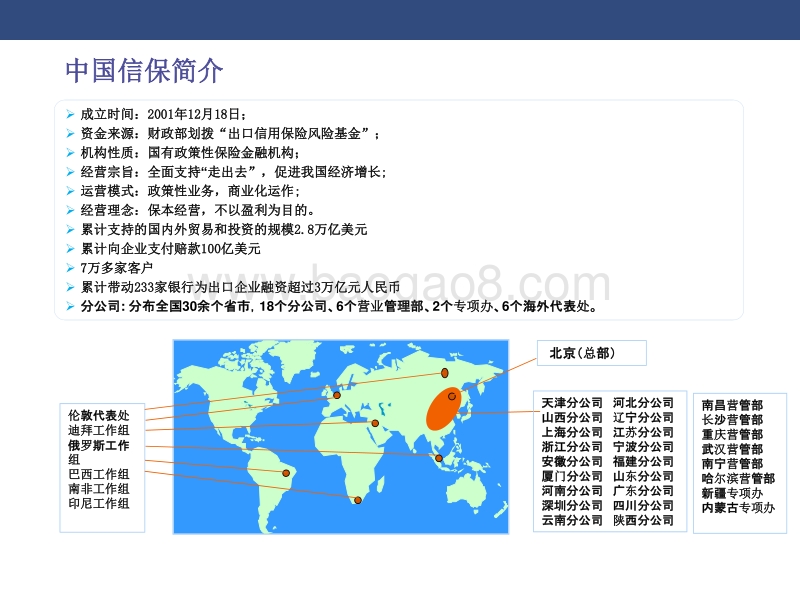Click 武汉营管部 in the right list
The width and height of the screenshot is (800, 600).
click(x=732, y=449)
